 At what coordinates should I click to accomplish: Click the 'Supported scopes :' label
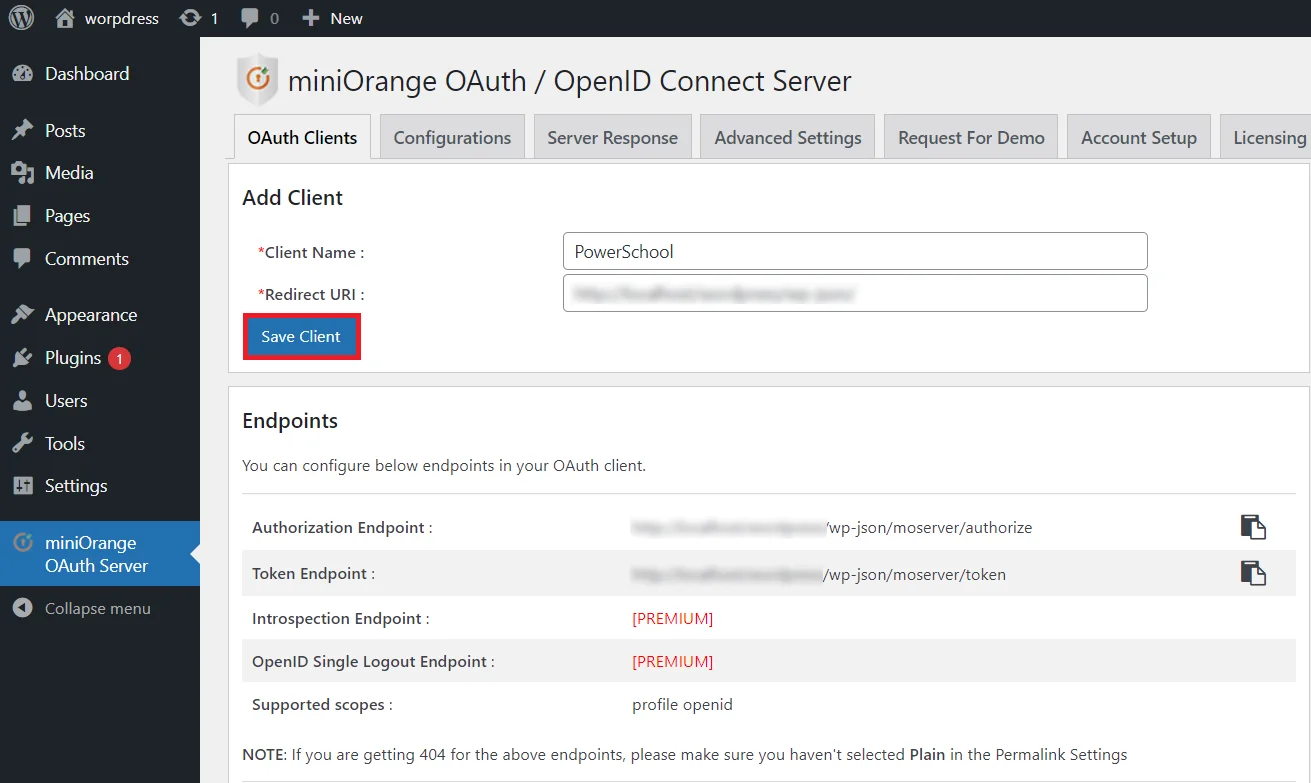(x=322, y=705)
